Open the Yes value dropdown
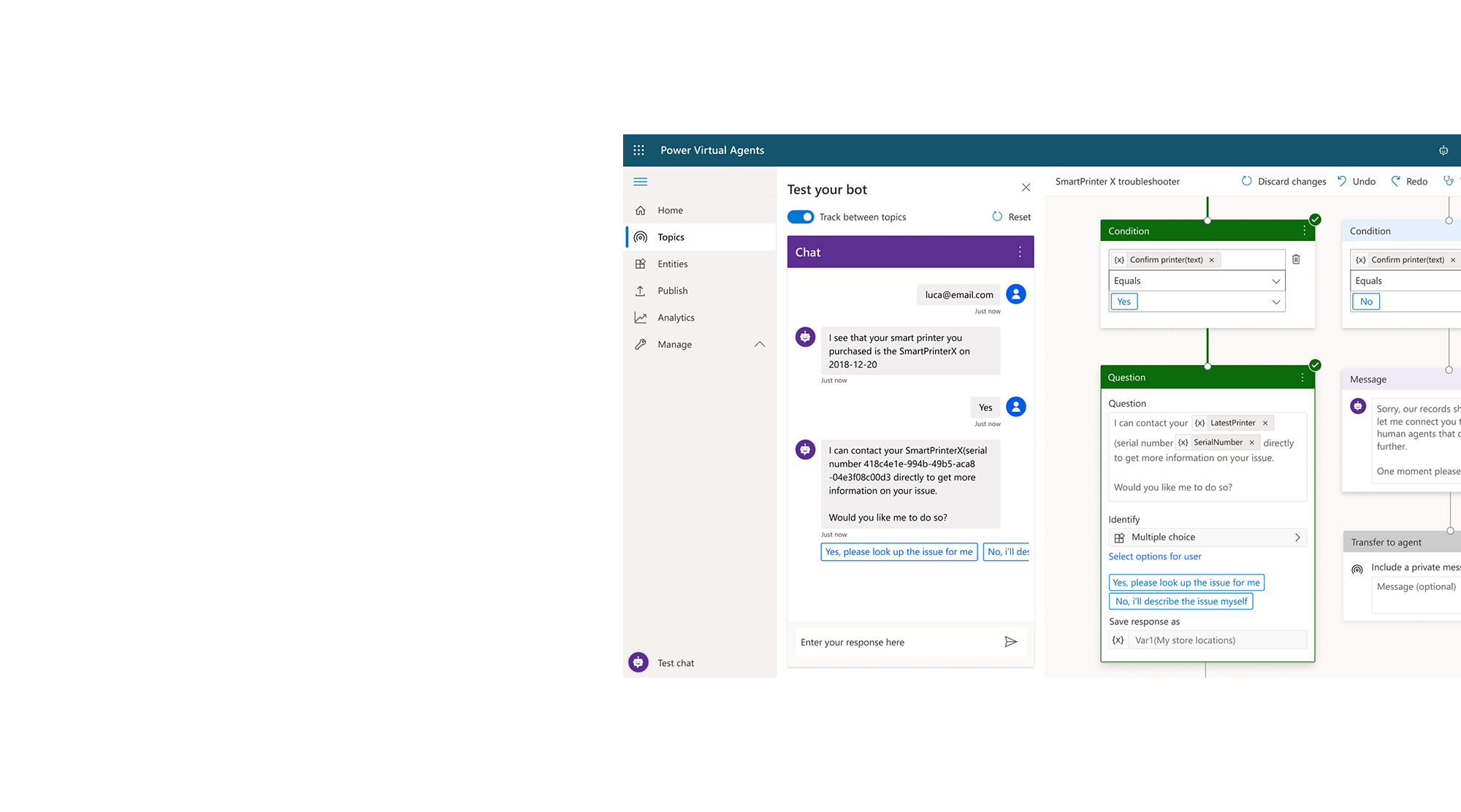Viewport: 1461px width, 812px height. 1275,302
